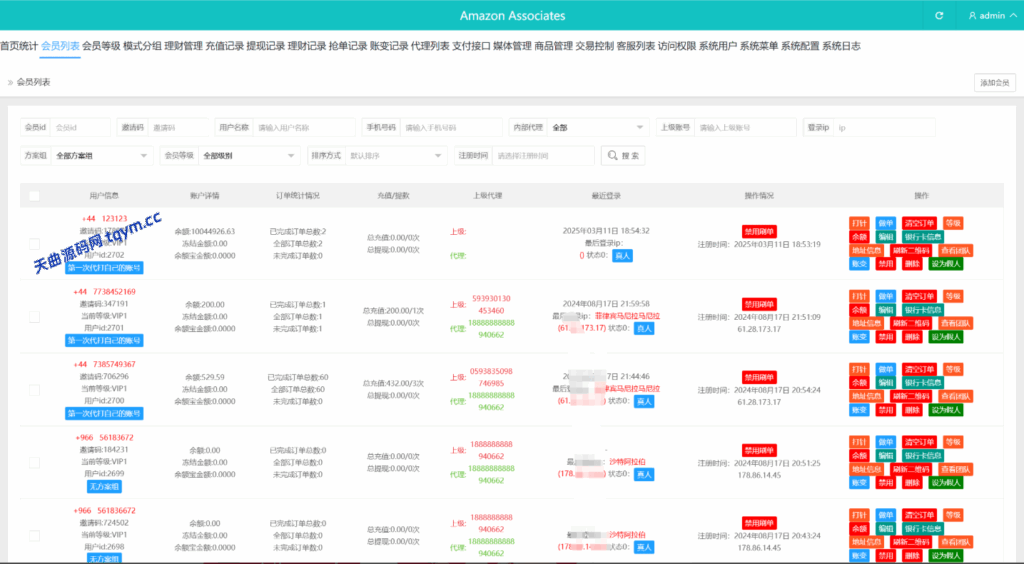Open the 内部代理 dropdown
The image size is (1024, 564).
coord(598,127)
